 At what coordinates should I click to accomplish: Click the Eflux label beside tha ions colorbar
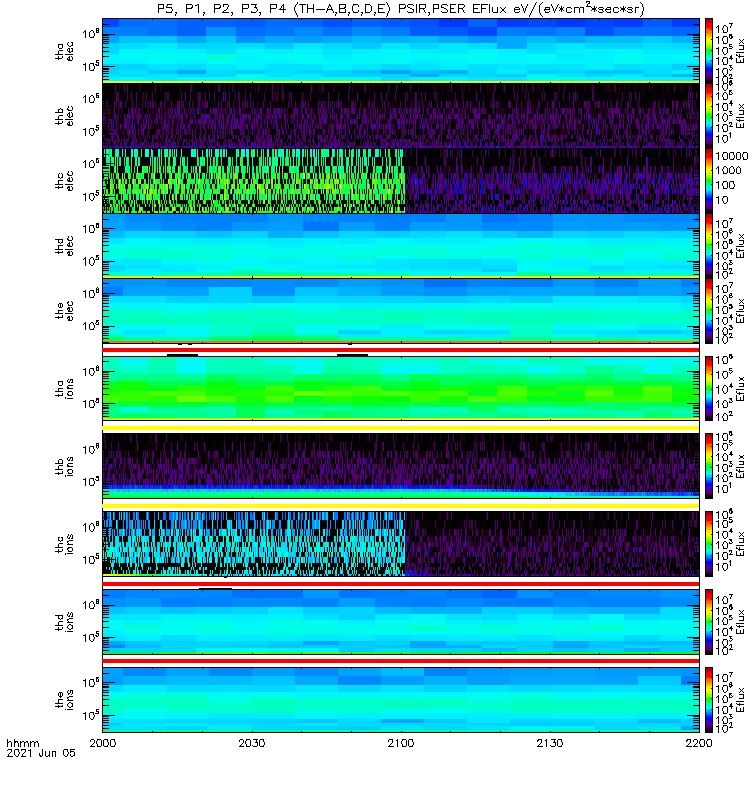pos(741,388)
